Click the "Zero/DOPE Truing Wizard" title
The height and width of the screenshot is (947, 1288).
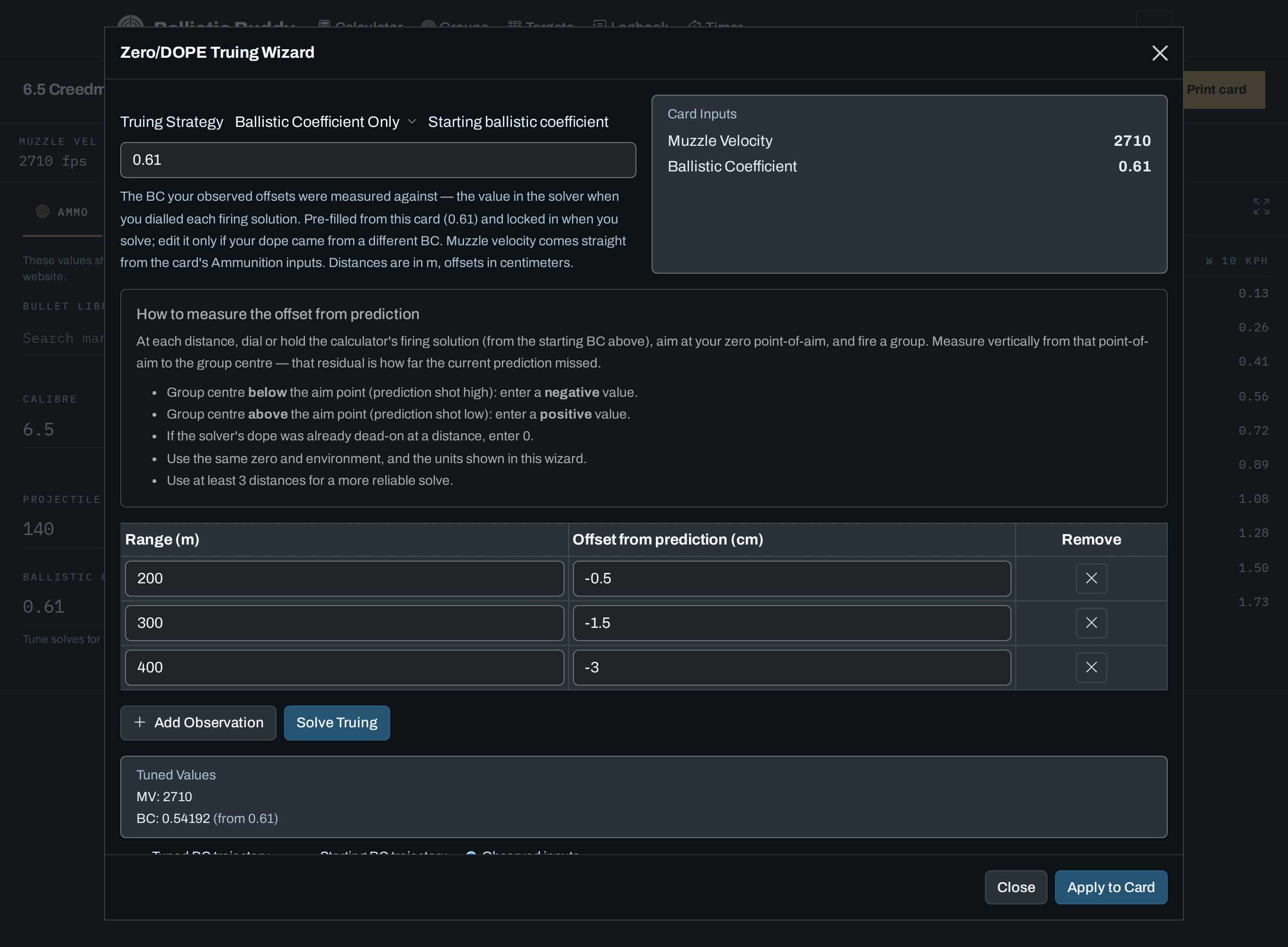(x=217, y=53)
